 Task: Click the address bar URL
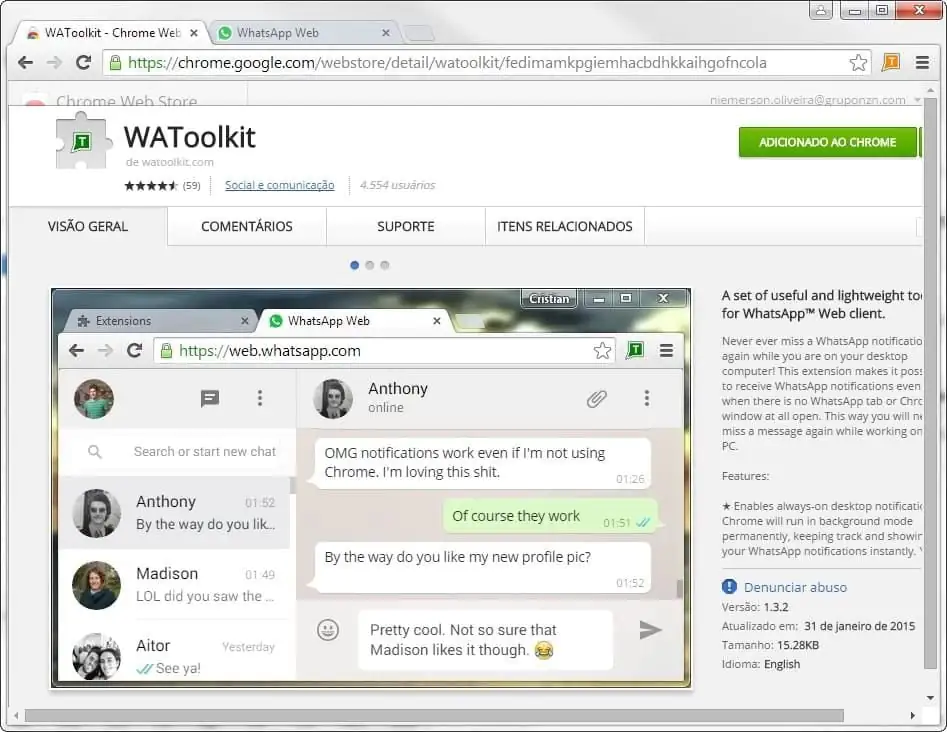tap(447, 63)
